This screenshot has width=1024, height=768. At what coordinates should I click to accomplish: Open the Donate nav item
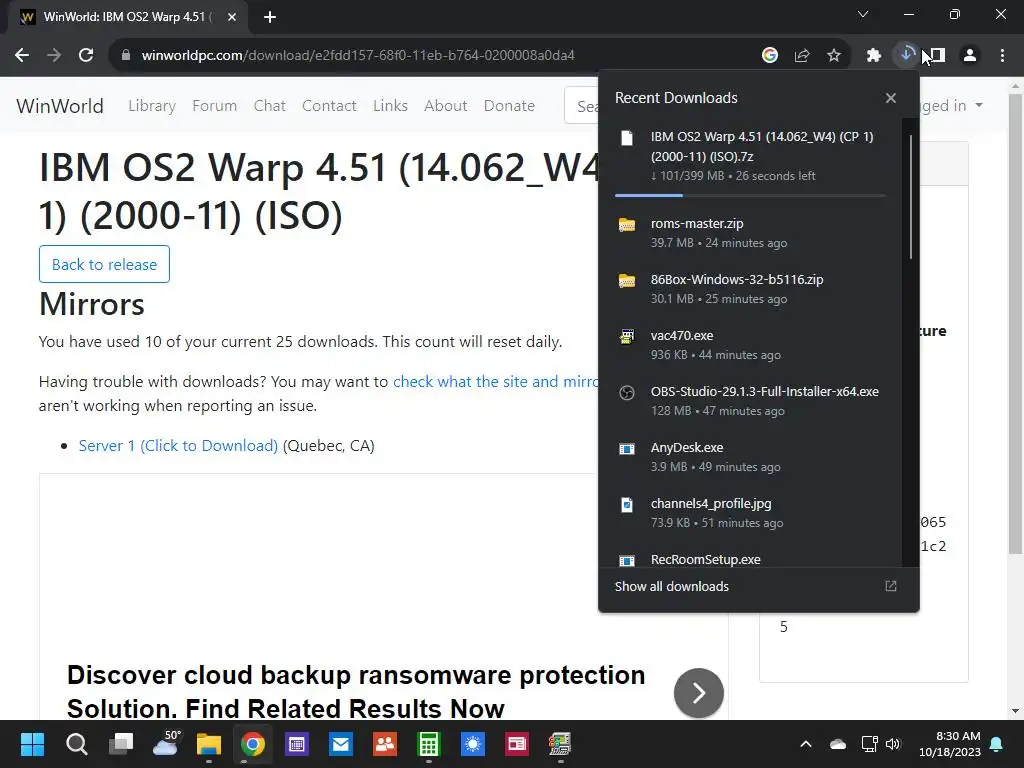(x=509, y=106)
